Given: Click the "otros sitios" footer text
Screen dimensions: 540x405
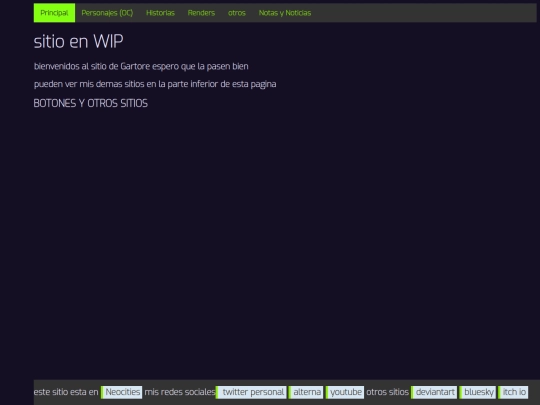Looking at the screenshot, I should (387, 392).
